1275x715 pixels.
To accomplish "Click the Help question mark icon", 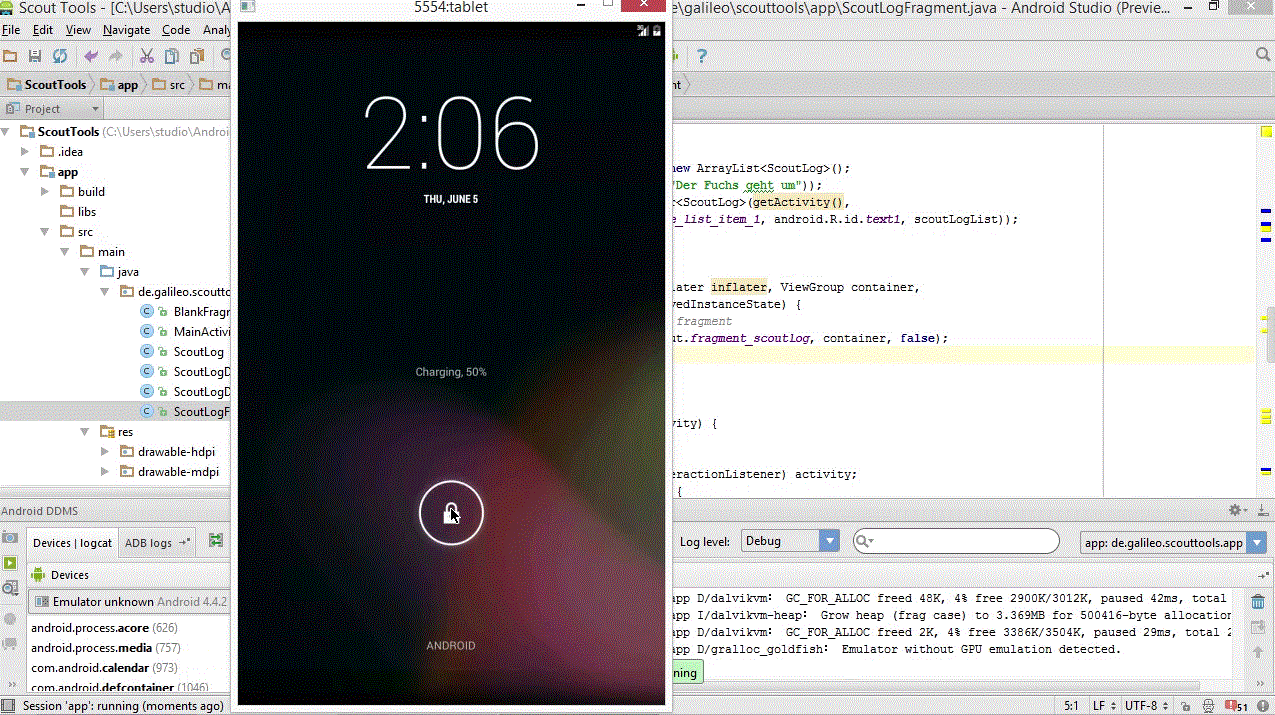I will pos(702,56).
